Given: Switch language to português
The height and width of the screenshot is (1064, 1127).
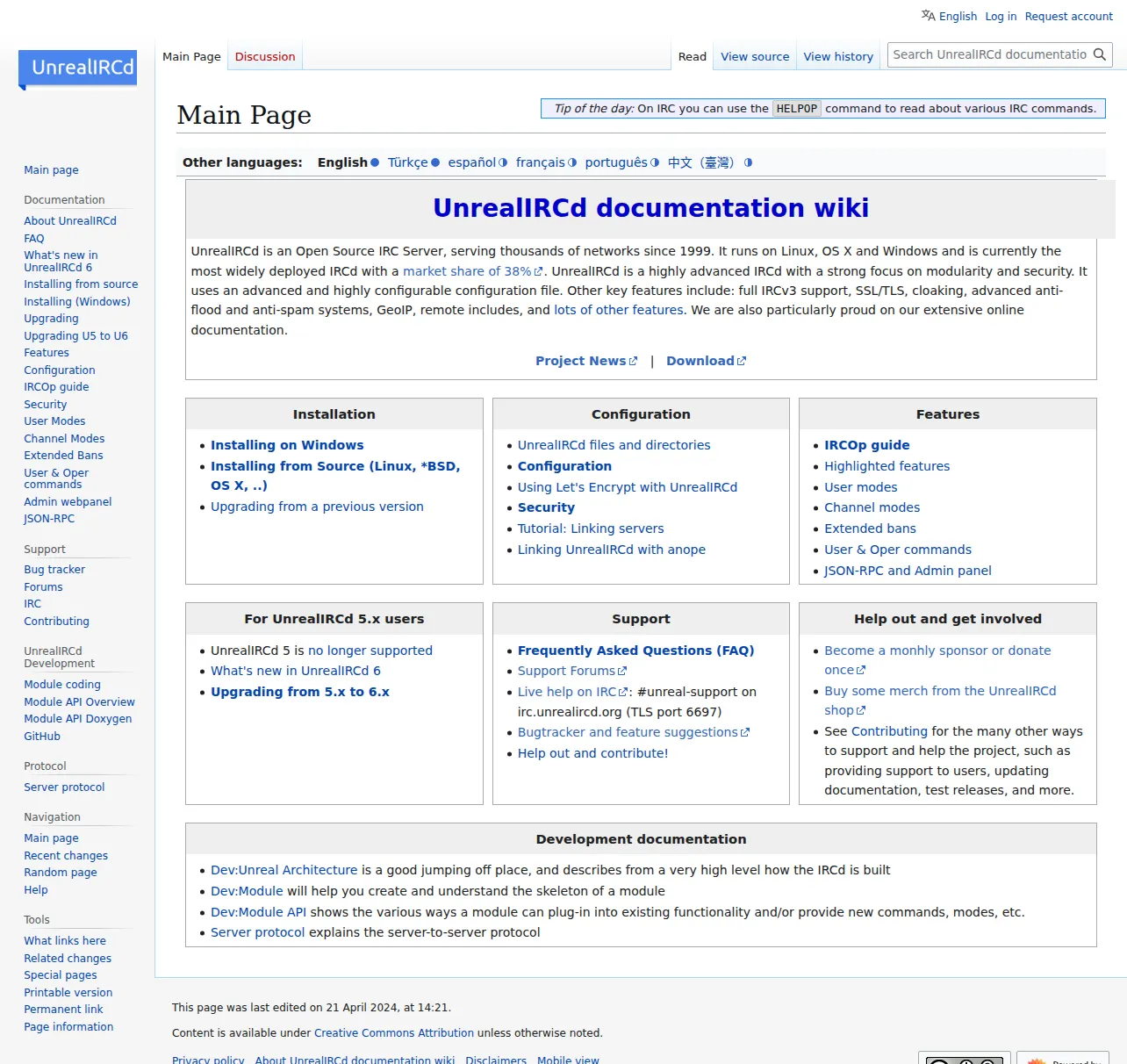Looking at the screenshot, I should coord(616,162).
